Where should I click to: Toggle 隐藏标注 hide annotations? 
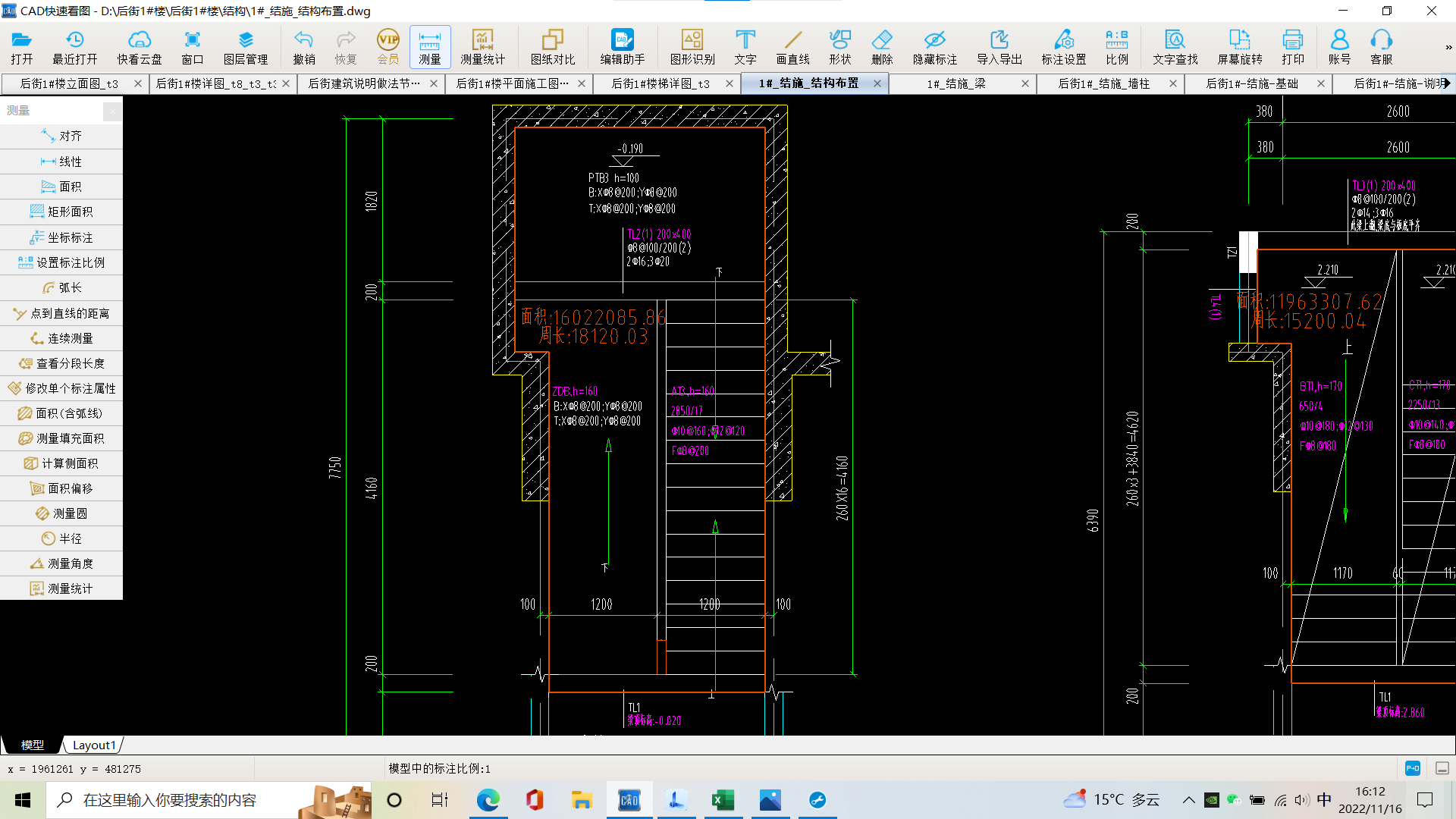tap(935, 47)
